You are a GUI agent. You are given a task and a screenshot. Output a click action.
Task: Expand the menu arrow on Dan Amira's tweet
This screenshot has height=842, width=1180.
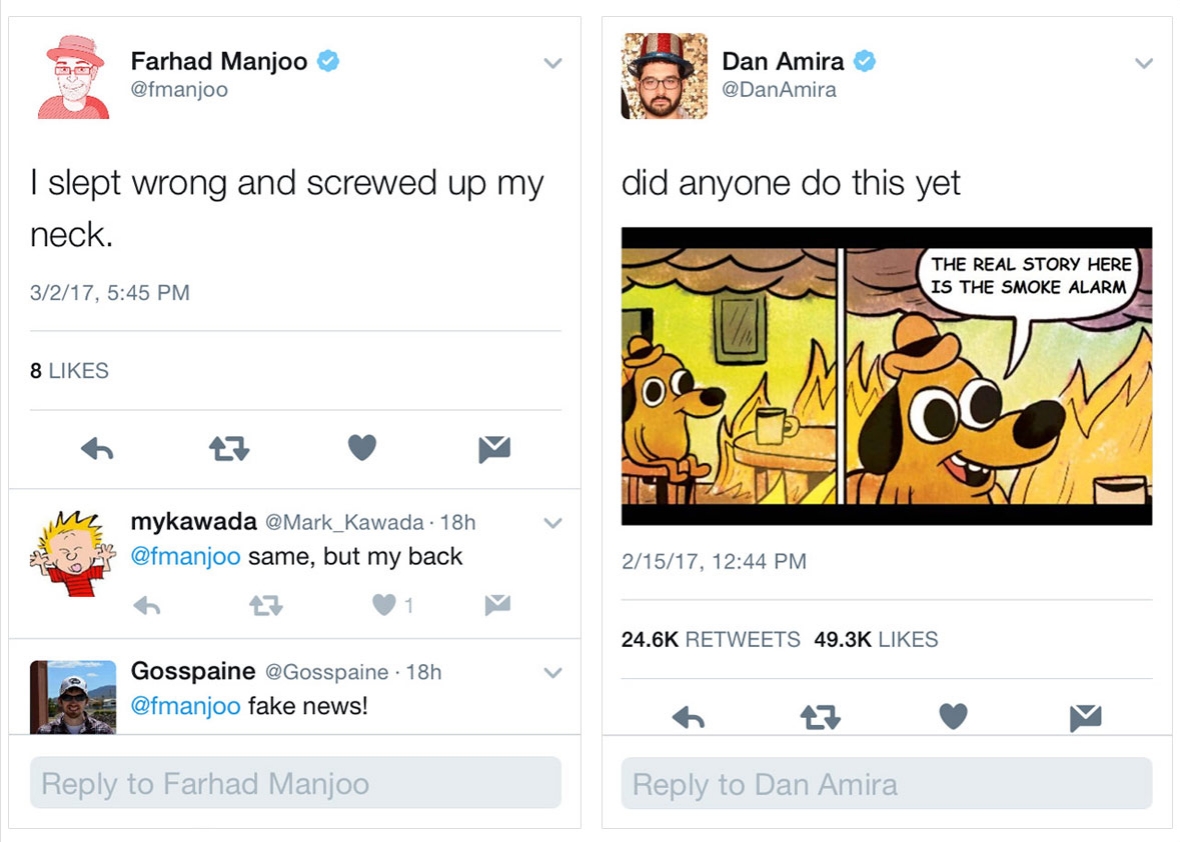click(x=1144, y=63)
